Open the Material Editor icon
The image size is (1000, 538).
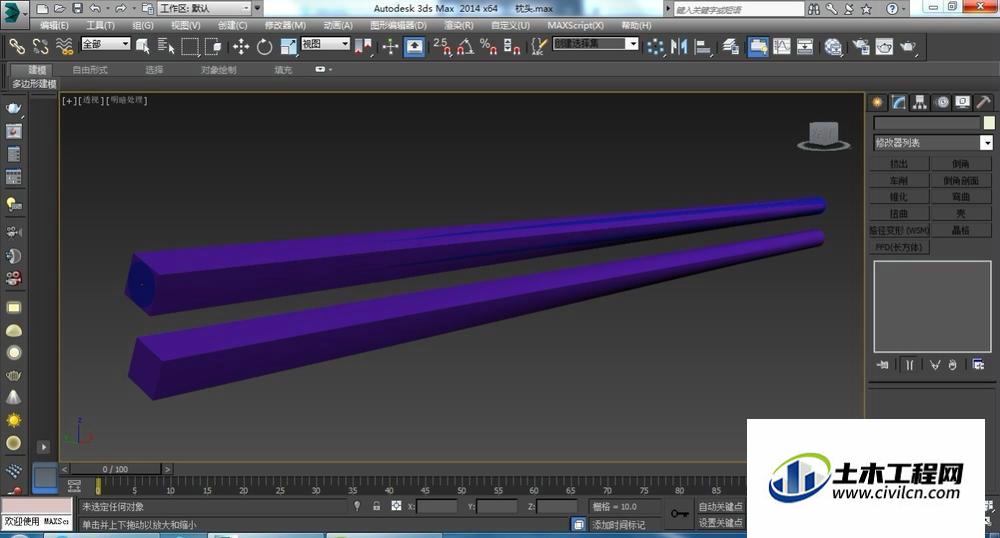pyautogui.click(x=833, y=46)
